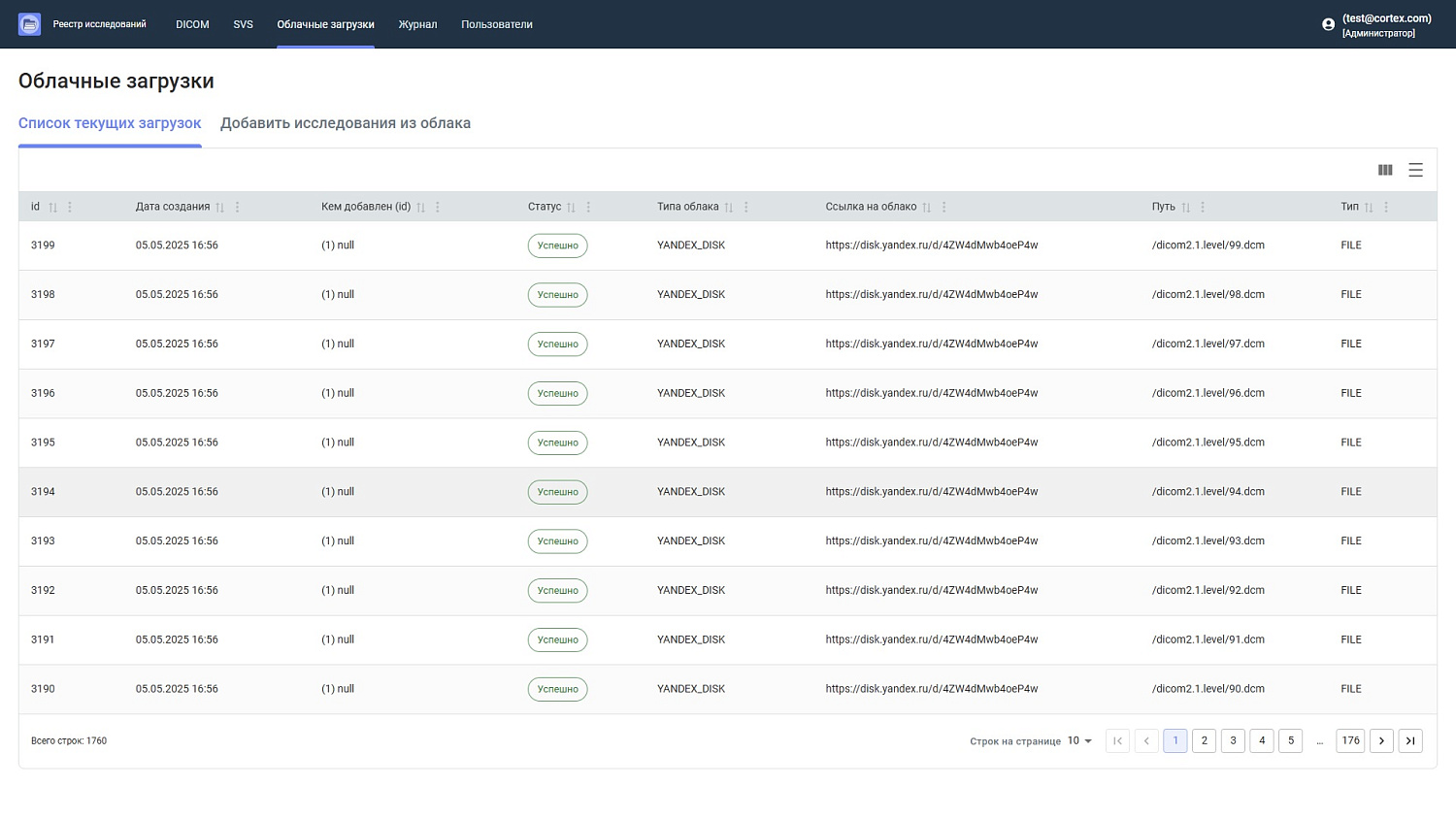Sort the table by Статус column

coord(571,207)
